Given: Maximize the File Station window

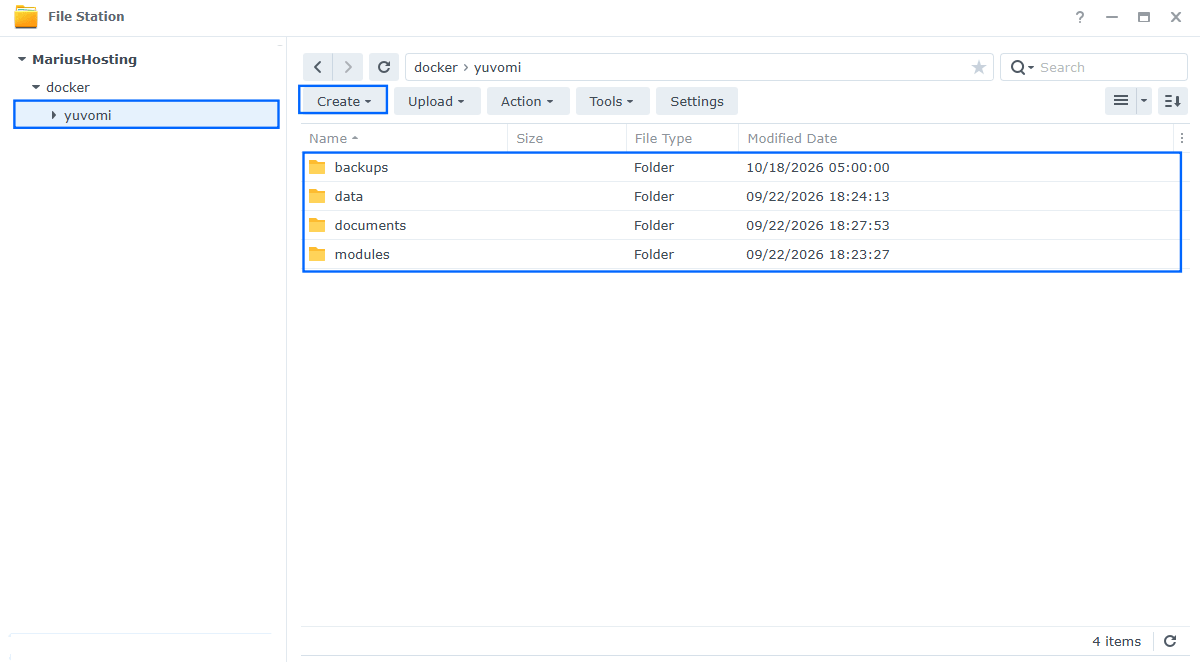Looking at the screenshot, I should point(1143,17).
